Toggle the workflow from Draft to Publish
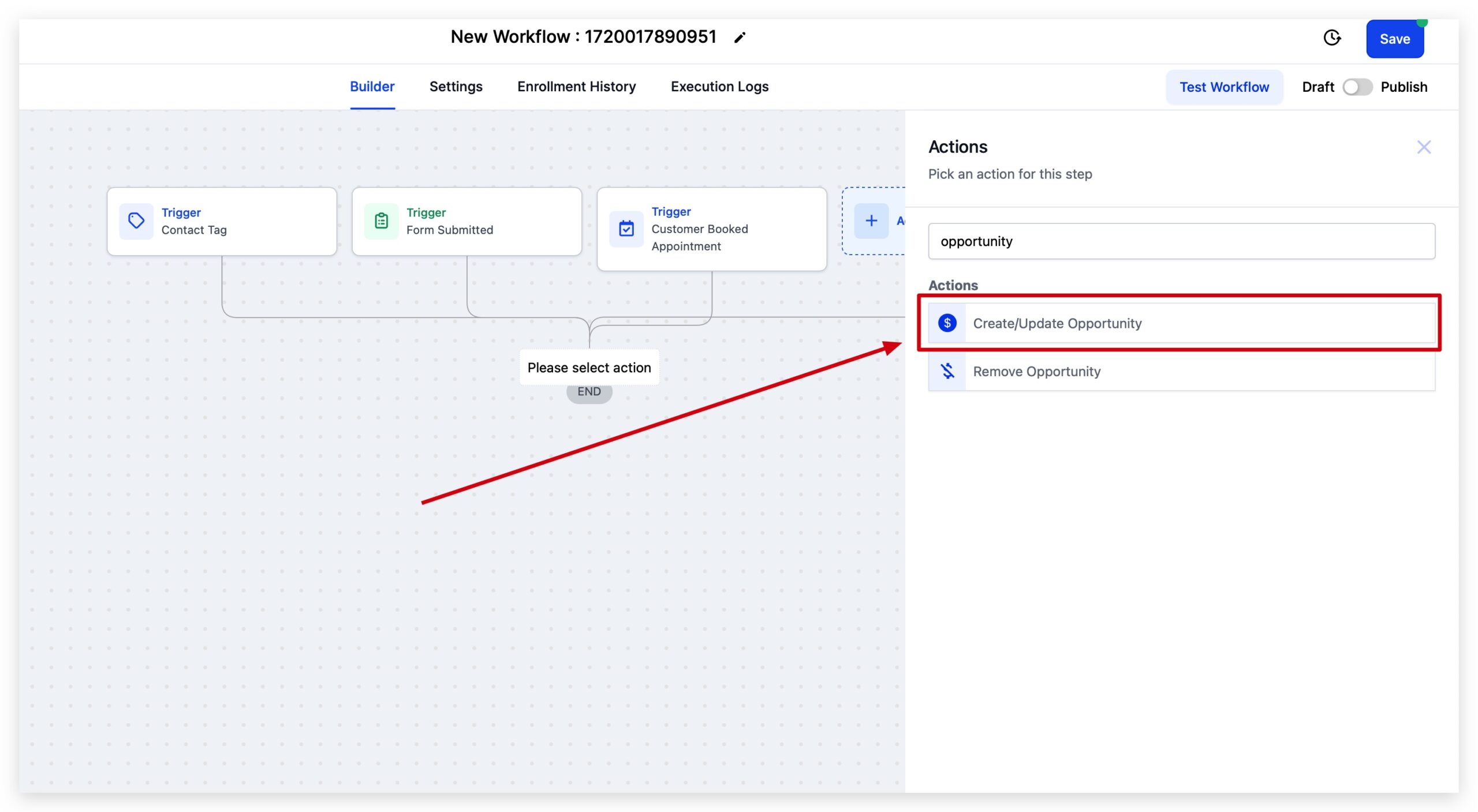Viewport: 1478px width, 812px height. click(1358, 87)
